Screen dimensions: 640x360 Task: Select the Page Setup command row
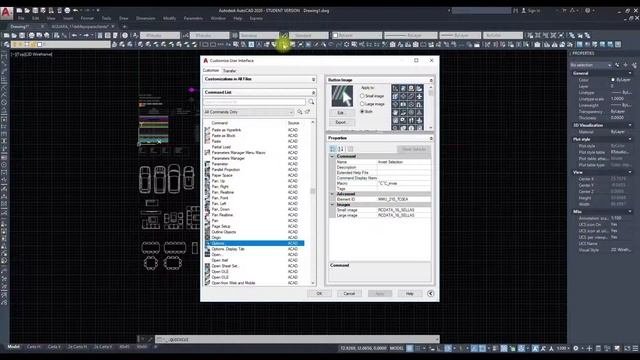(x=255, y=226)
